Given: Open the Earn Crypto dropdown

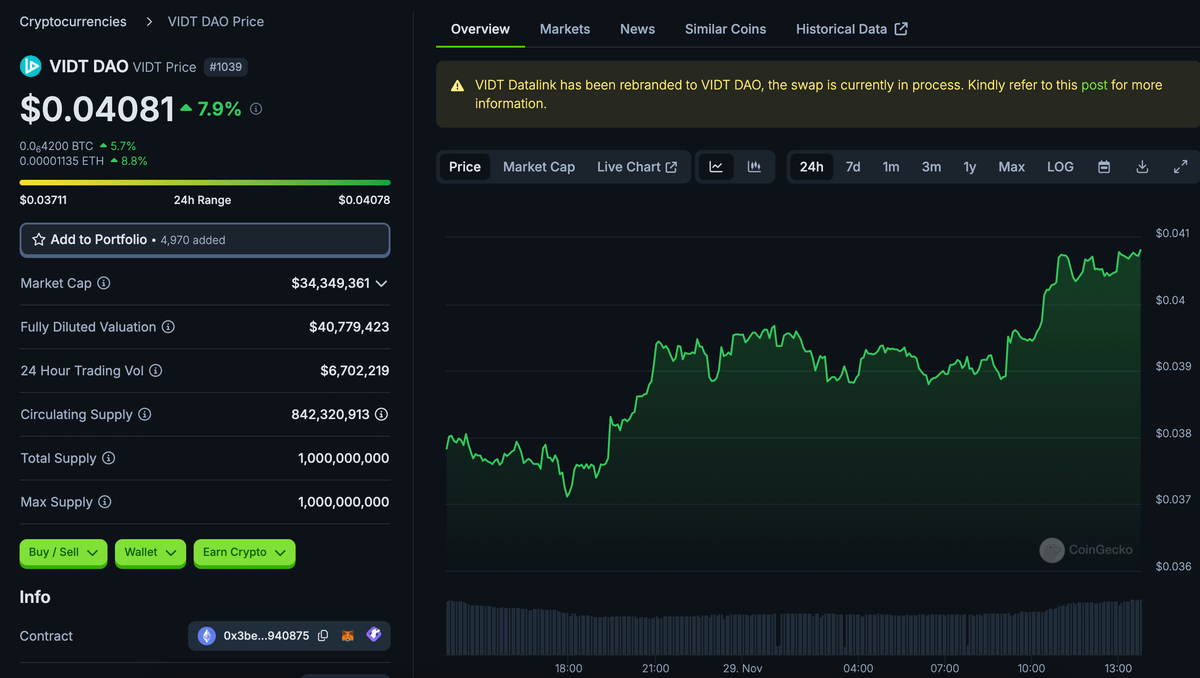Looking at the screenshot, I should click(x=244, y=552).
